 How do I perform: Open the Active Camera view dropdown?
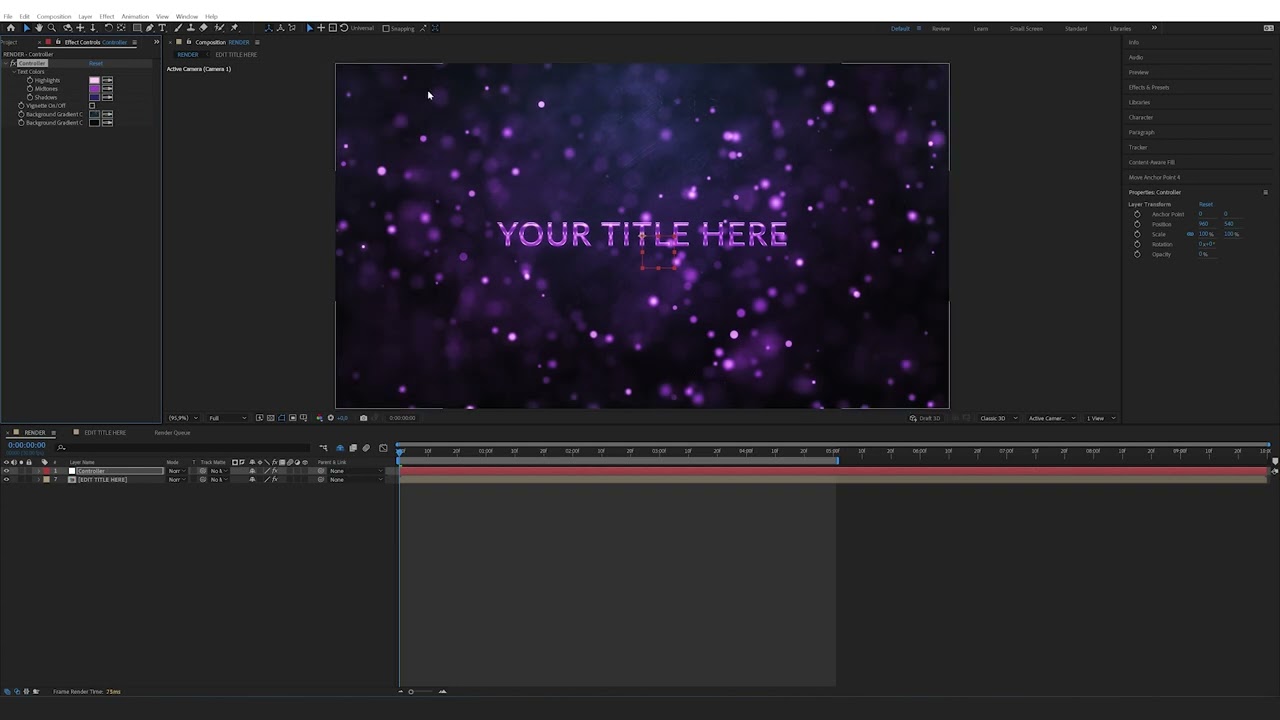click(1052, 418)
